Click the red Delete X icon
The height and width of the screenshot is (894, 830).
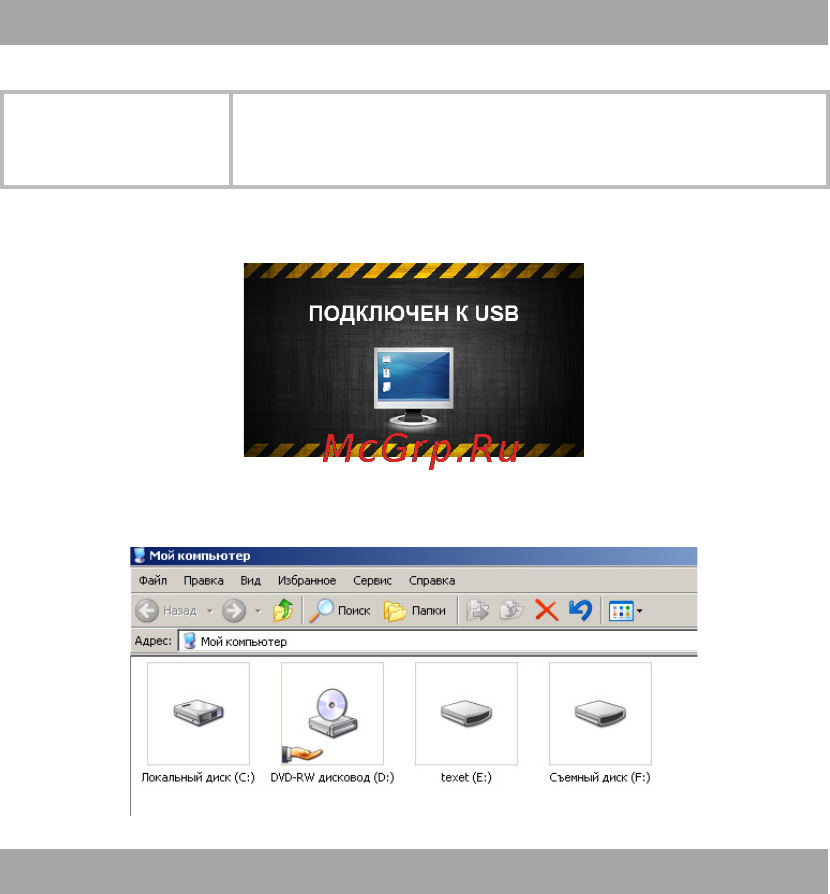[546, 611]
